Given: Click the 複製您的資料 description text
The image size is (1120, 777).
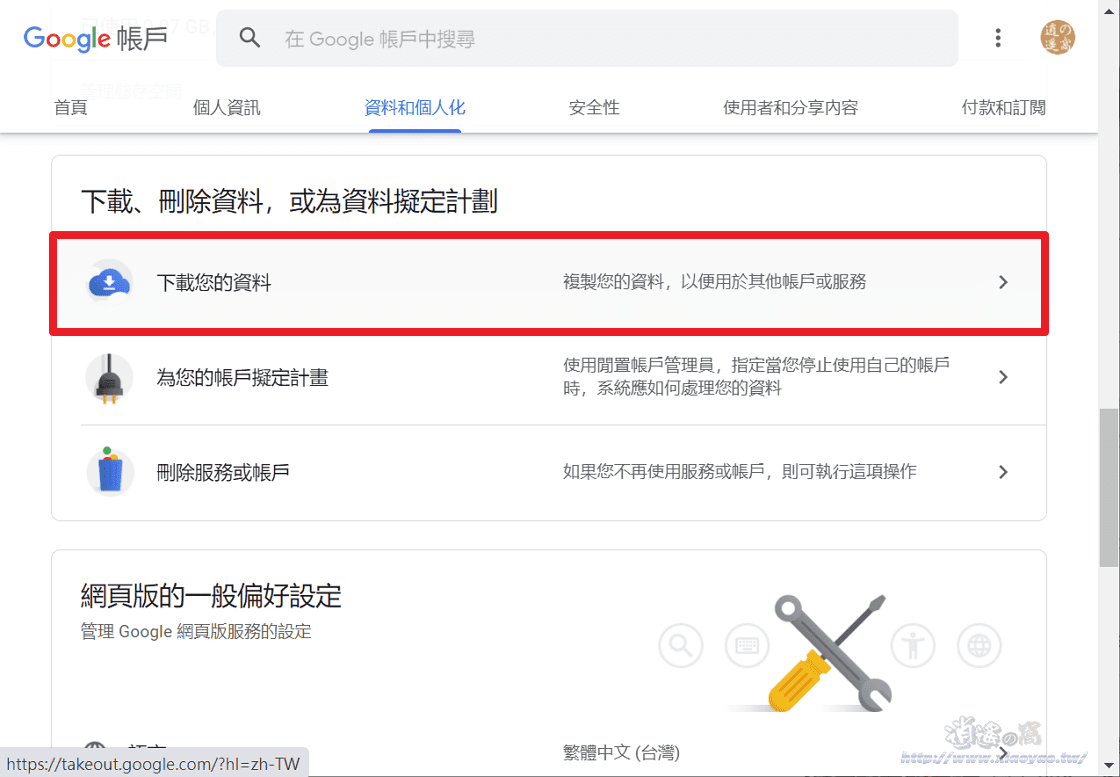Looking at the screenshot, I should tap(714, 282).
